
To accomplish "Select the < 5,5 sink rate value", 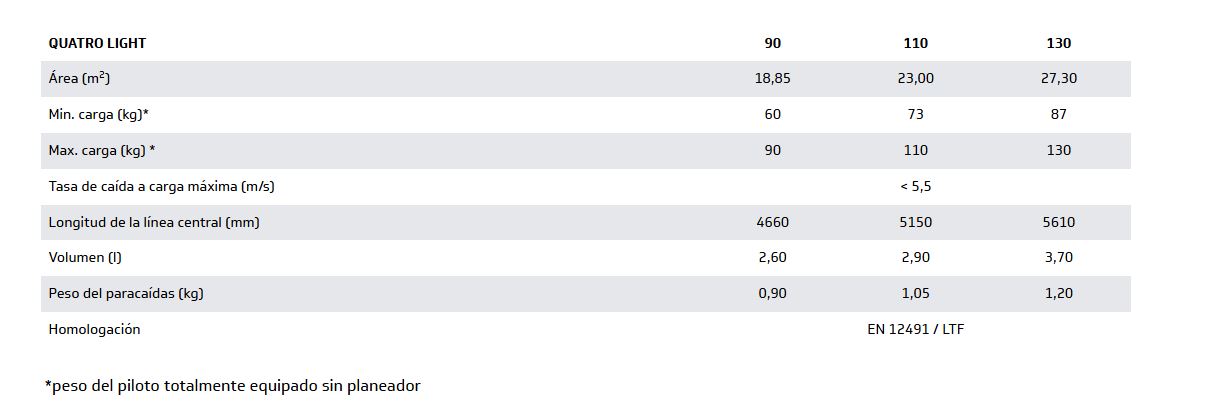I will [915, 186].
